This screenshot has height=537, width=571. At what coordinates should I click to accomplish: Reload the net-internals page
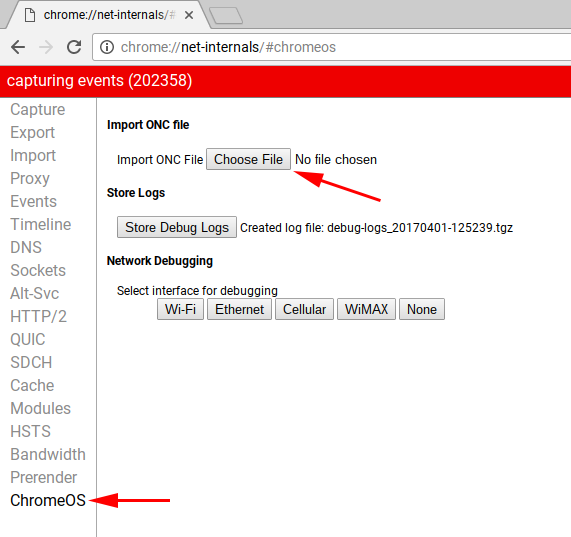coord(74,47)
